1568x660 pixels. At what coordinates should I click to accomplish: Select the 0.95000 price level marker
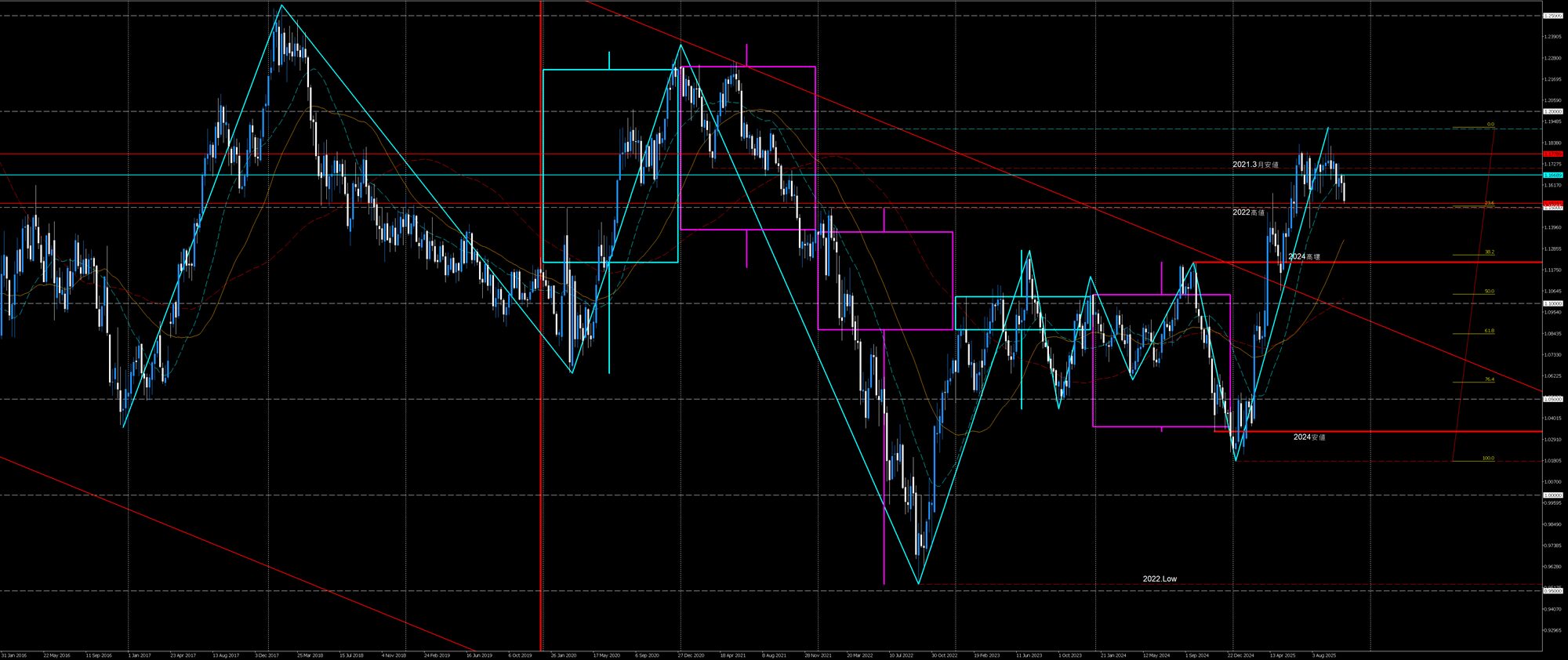1552,590
